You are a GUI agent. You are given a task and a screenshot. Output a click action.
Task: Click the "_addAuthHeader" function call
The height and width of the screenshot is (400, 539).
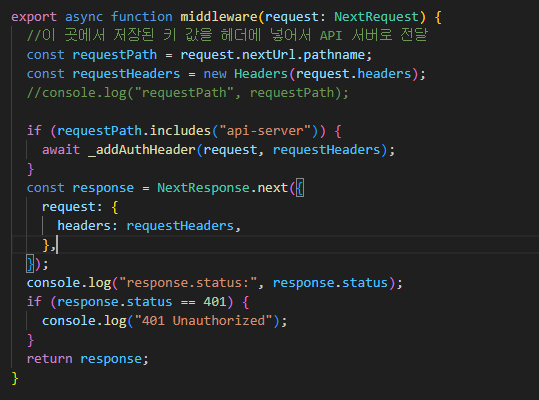point(142,150)
